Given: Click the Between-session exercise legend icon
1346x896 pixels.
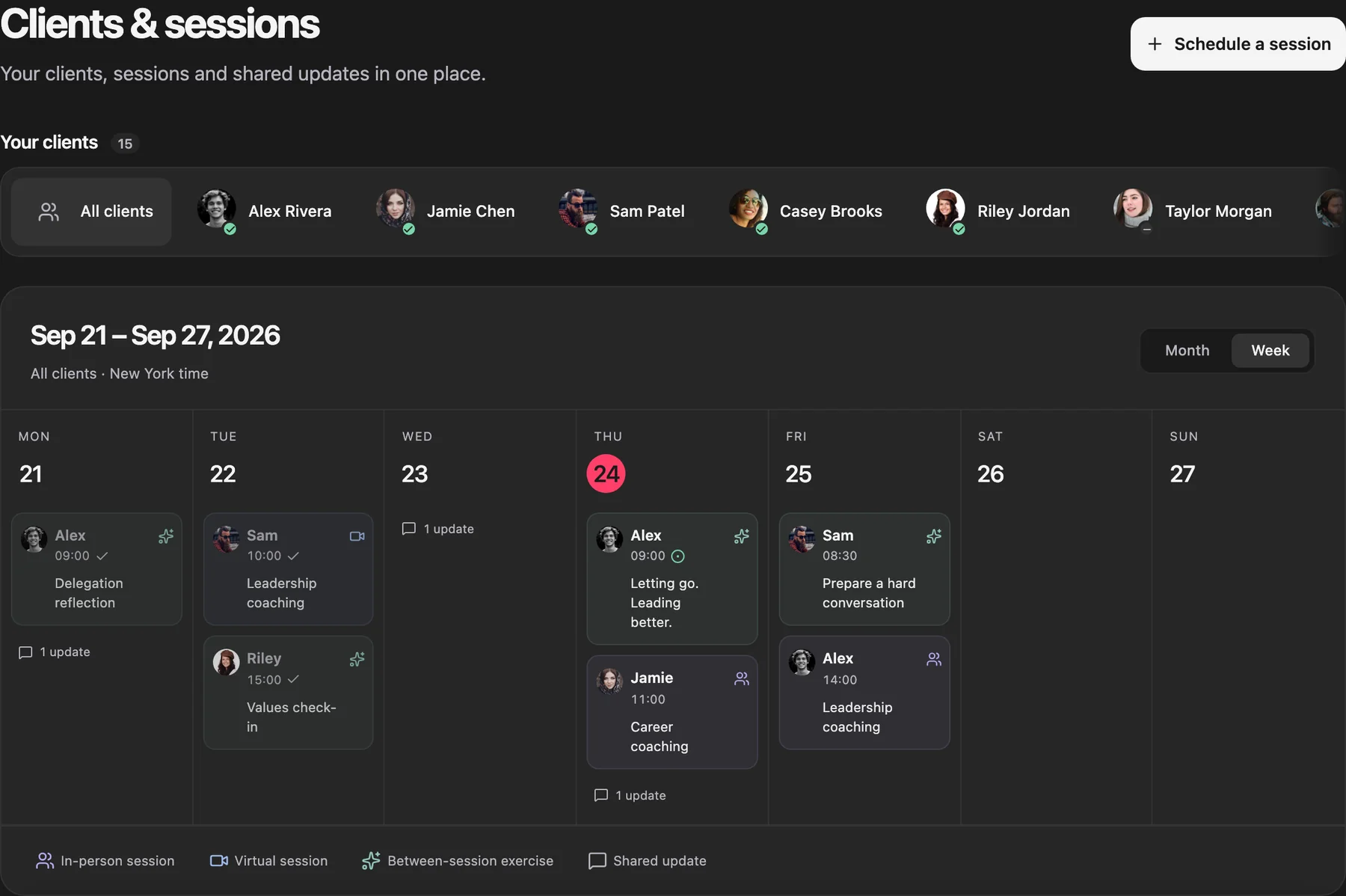Looking at the screenshot, I should (x=371, y=861).
